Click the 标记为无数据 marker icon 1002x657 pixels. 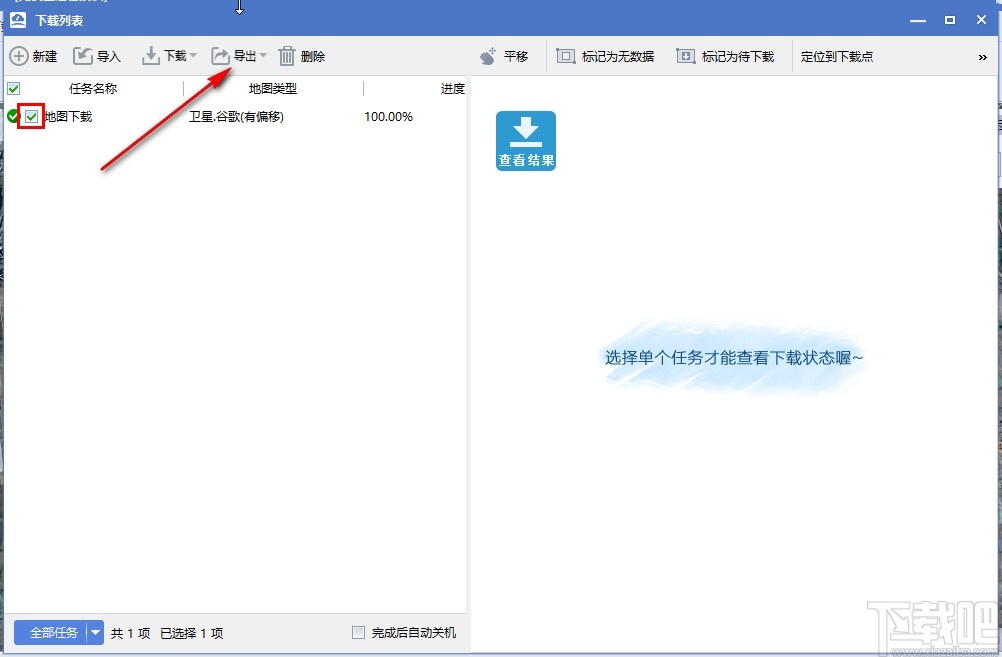[x=563, y=56]
